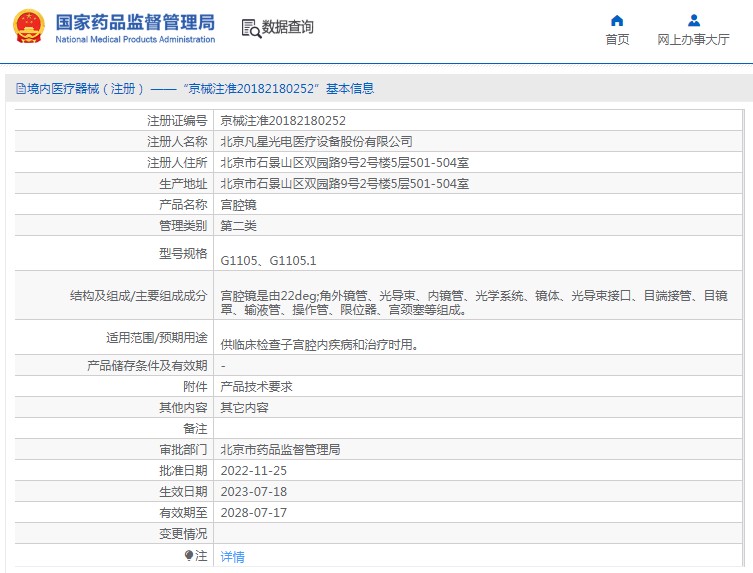Image resolution: width=753 pixels, height=573 pixels.
Task: Click the 生产地址 label
Action: (x=183, y=184)
